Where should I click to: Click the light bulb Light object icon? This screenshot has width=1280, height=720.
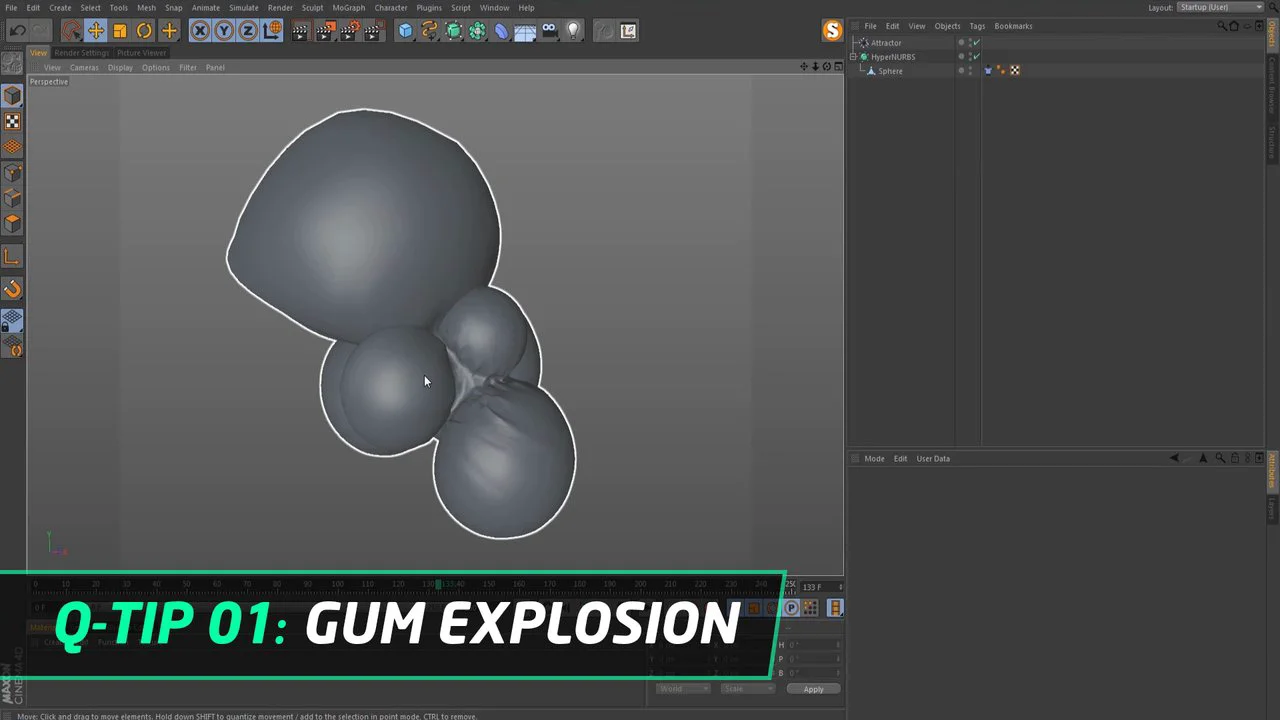click(x=573, y=31)
